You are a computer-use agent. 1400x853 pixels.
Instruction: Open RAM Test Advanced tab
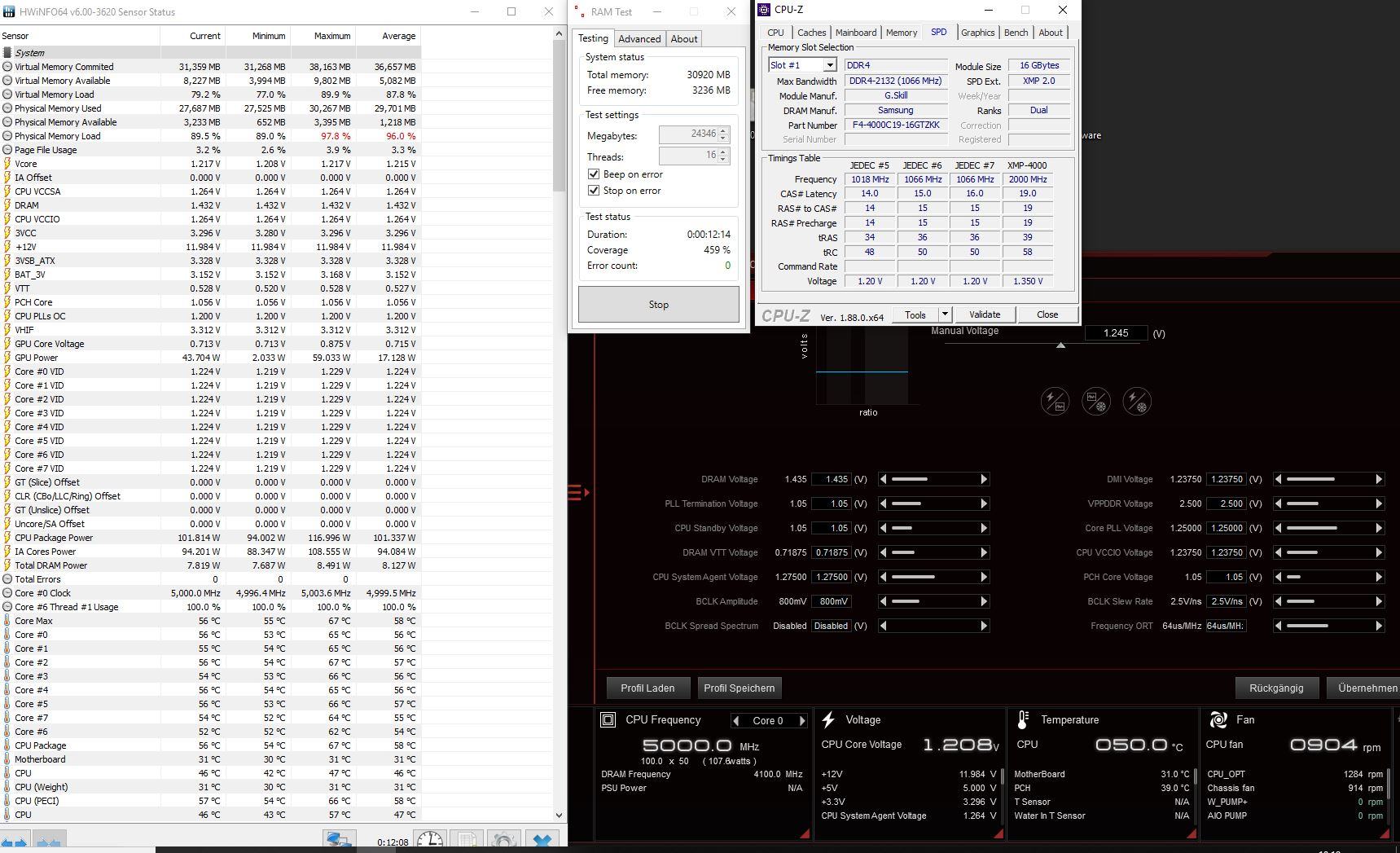pyautogui.click(x=639, y=39)
